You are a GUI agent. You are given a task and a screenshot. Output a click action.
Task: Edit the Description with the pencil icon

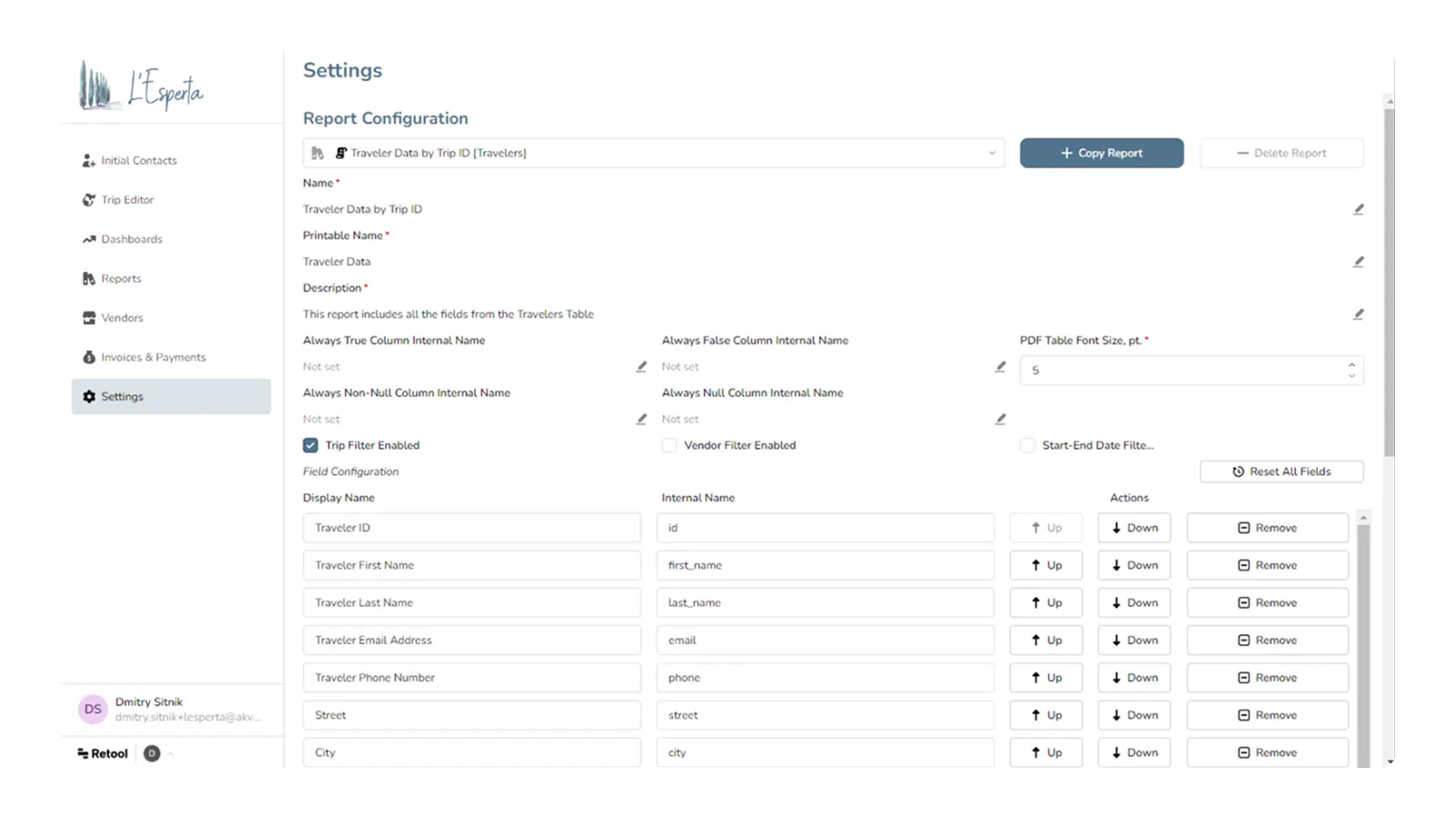pyautogui.click(x=1359, y=314)
